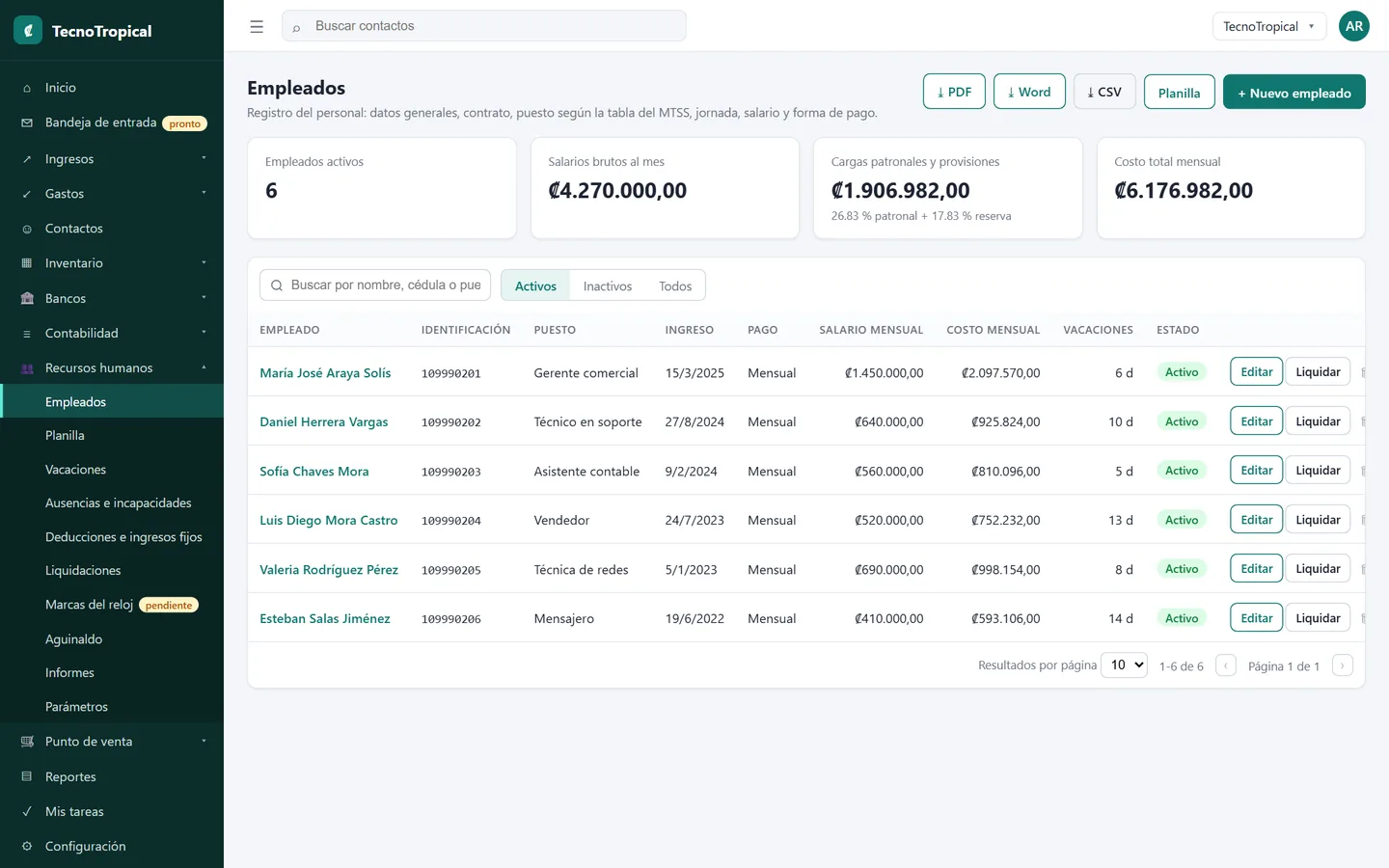Image resolution: width=1389 pixels, height=868 pixels.
Task: Focus the employee name search box
Action: (x=375, y=285)
